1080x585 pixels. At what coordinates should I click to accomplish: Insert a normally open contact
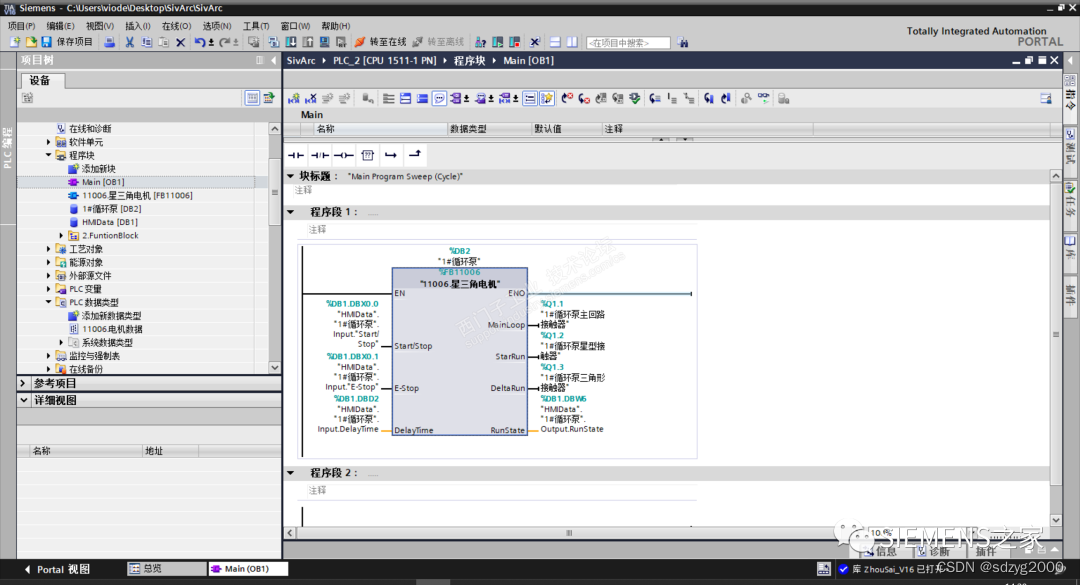(x=295, y=155)
